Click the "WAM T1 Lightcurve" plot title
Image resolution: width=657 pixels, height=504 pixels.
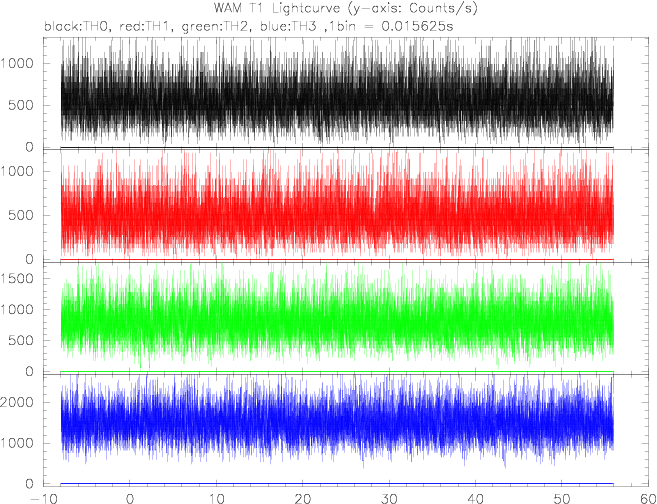point(345,8)
